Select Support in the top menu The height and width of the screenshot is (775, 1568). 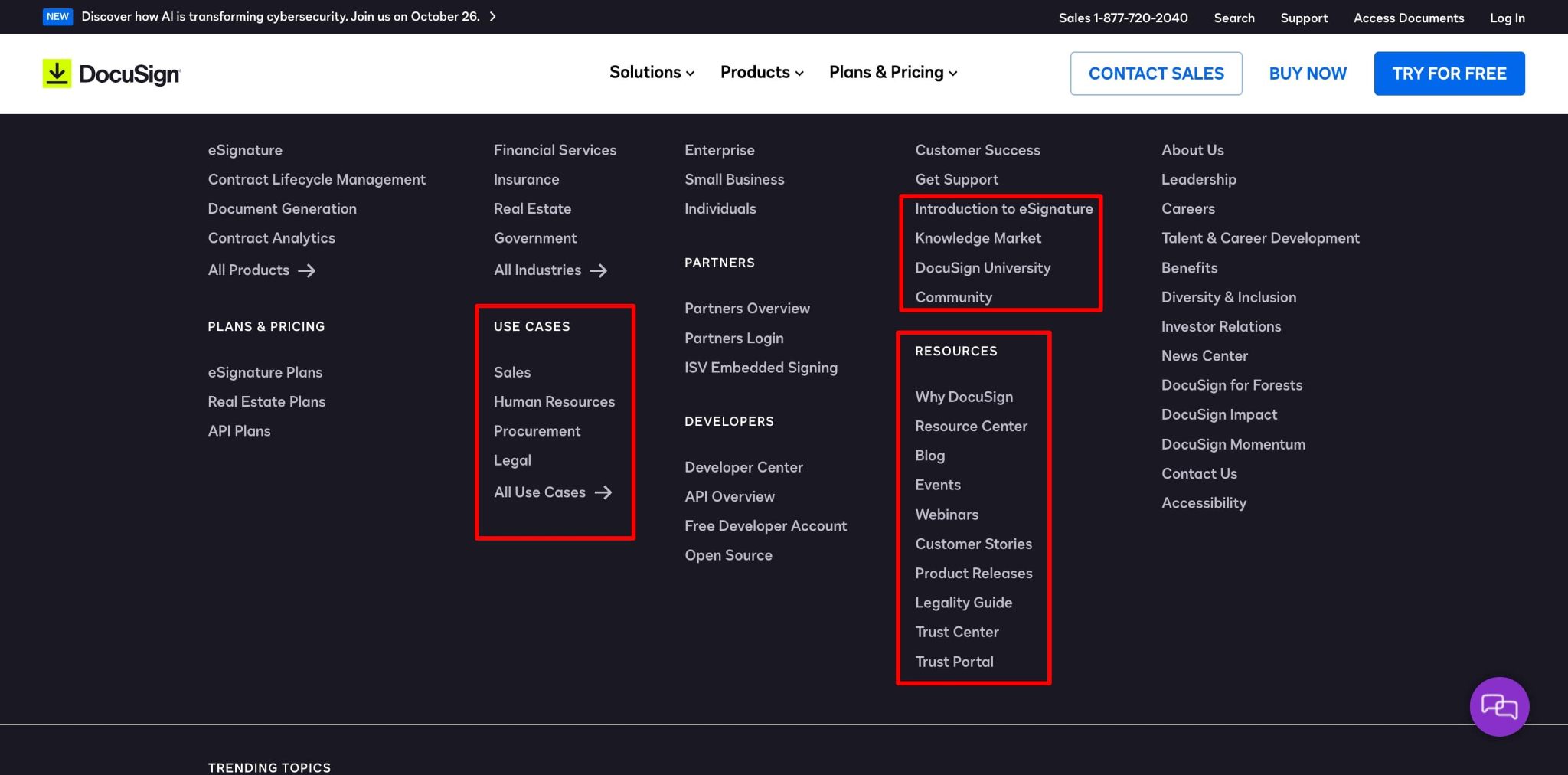[1303, 18]
